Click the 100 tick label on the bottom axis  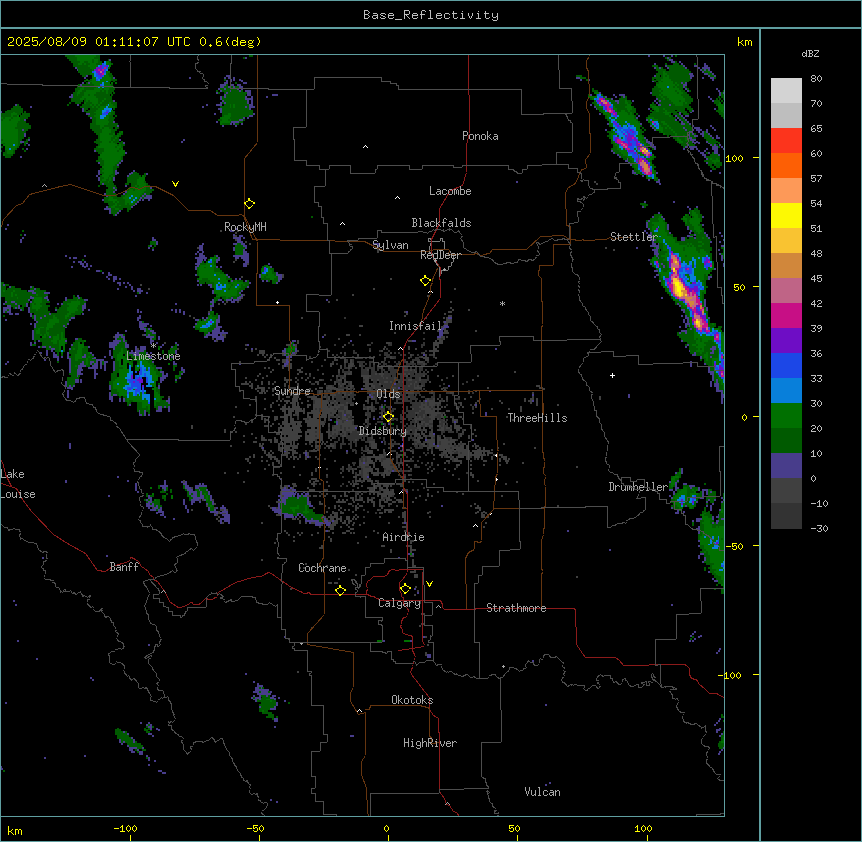click(643, 829)
